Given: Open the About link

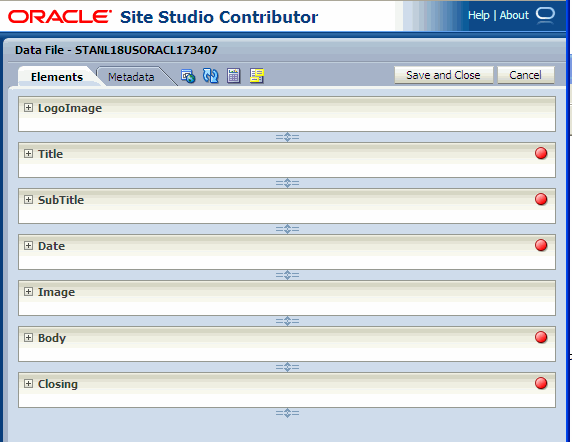Looking at the screenshot, I should [x=514, y=15].
